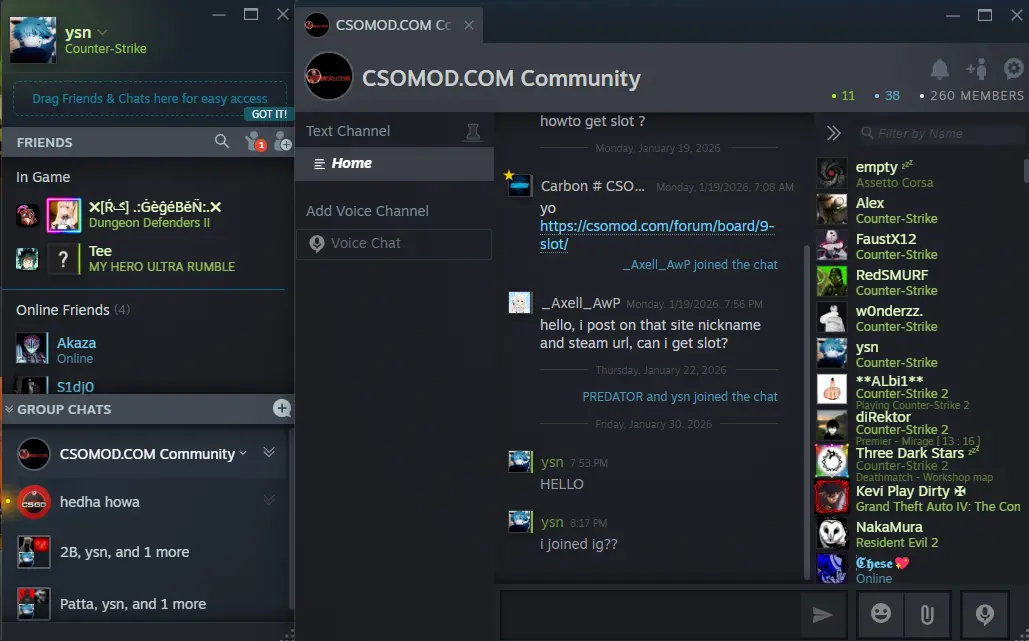1029x641 pixels.
Task: Click the Text Channel pin icon
Action: [x=472, y=132]
